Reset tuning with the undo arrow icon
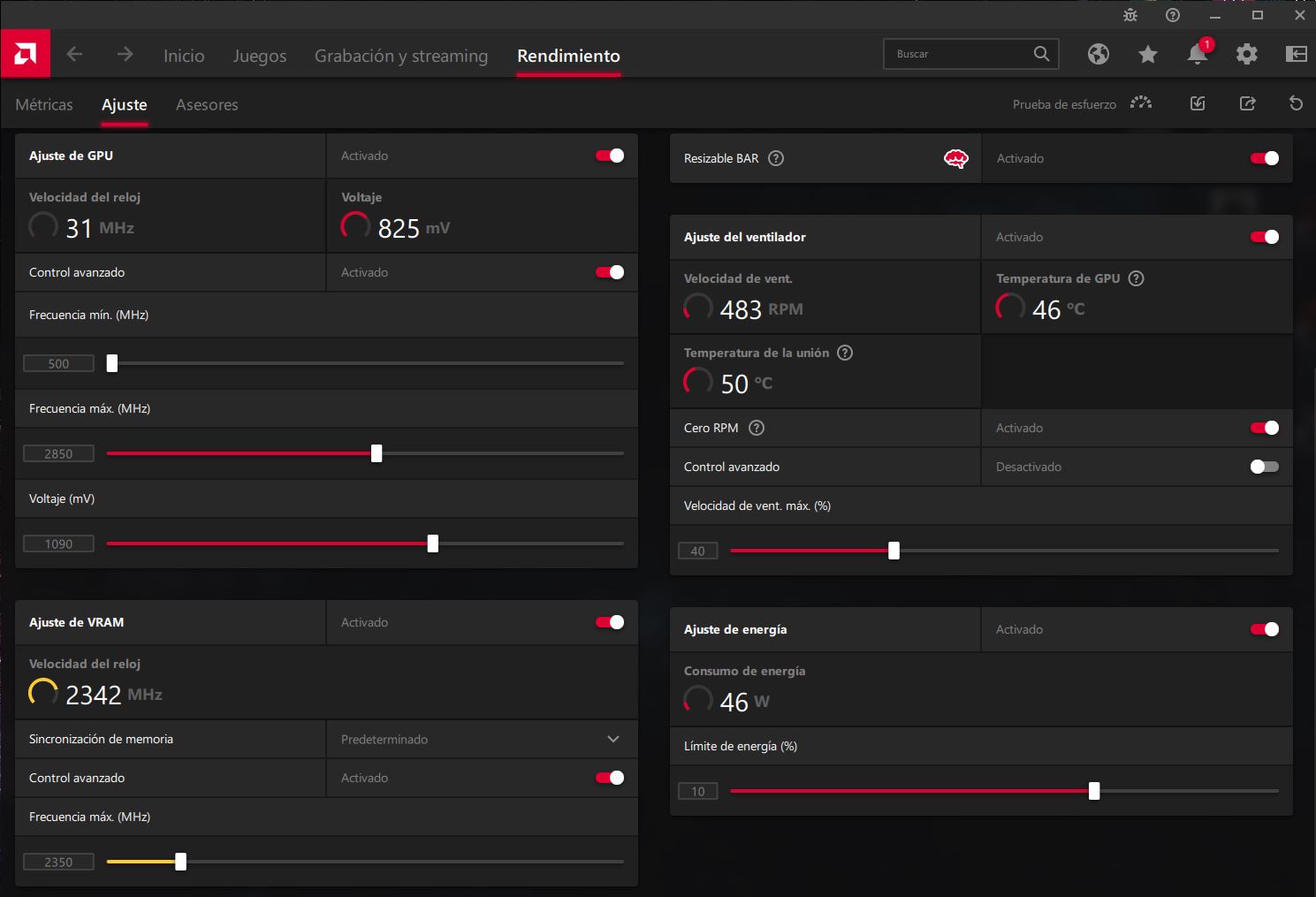Viewport: 1316px width, 897px height. [1296, 104]
